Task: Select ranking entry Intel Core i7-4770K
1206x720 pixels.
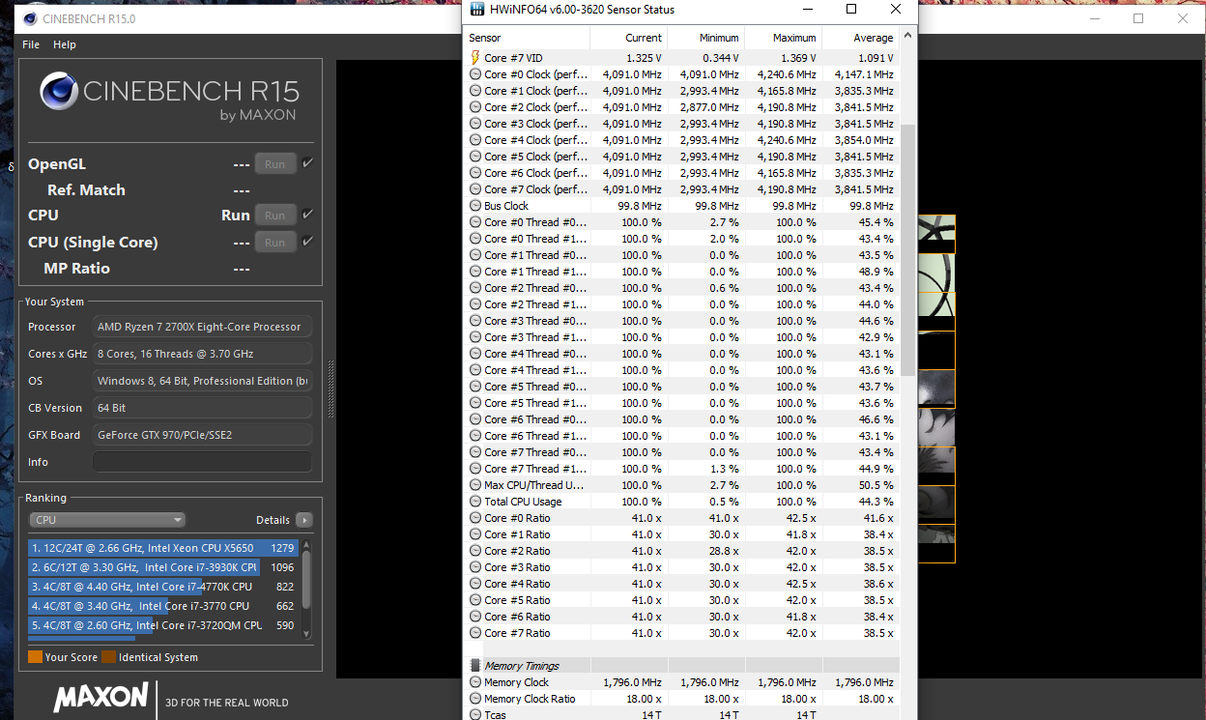Action: point(162,587)
